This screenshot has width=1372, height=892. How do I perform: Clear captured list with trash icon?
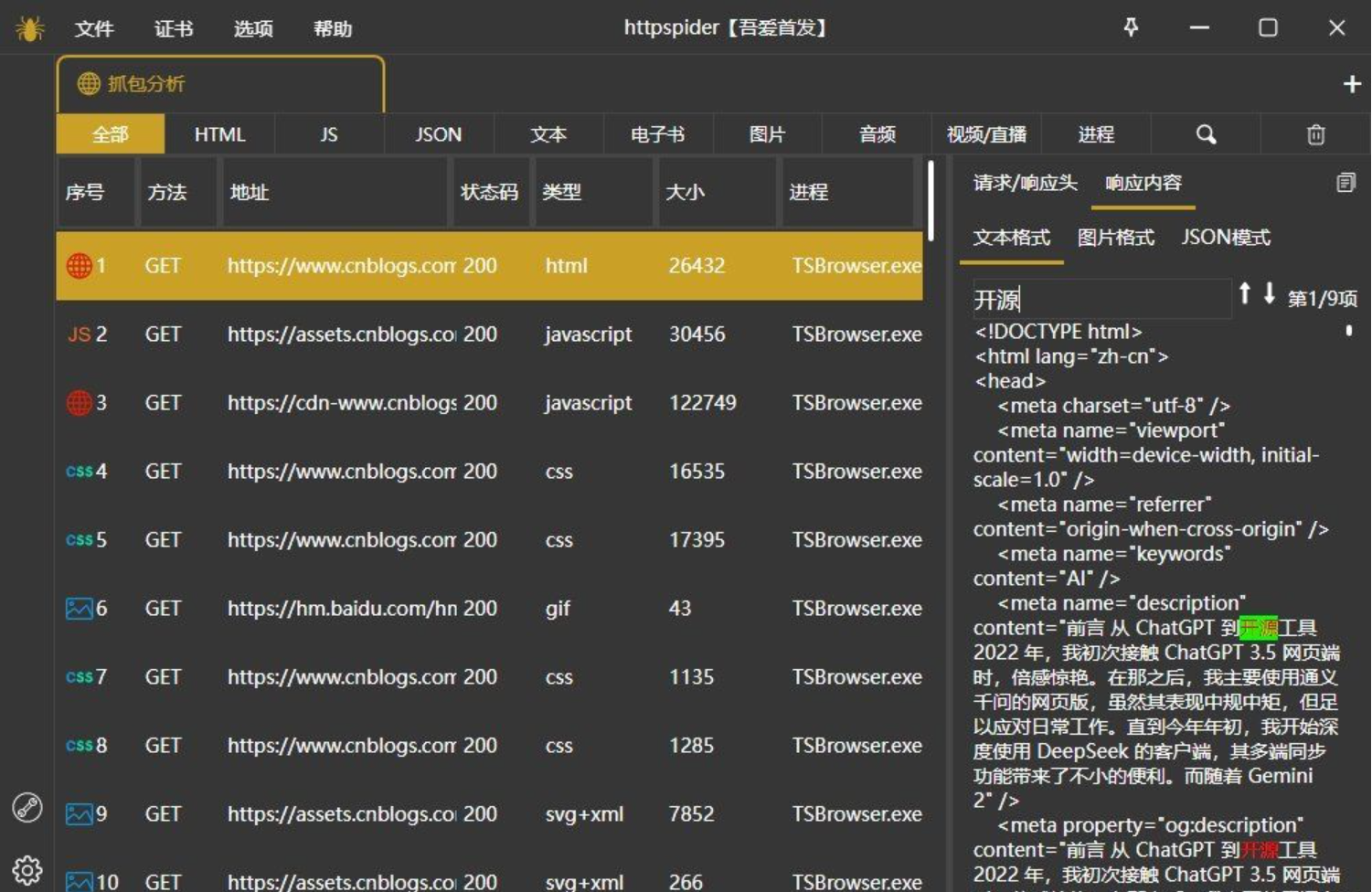point(1315,134)
